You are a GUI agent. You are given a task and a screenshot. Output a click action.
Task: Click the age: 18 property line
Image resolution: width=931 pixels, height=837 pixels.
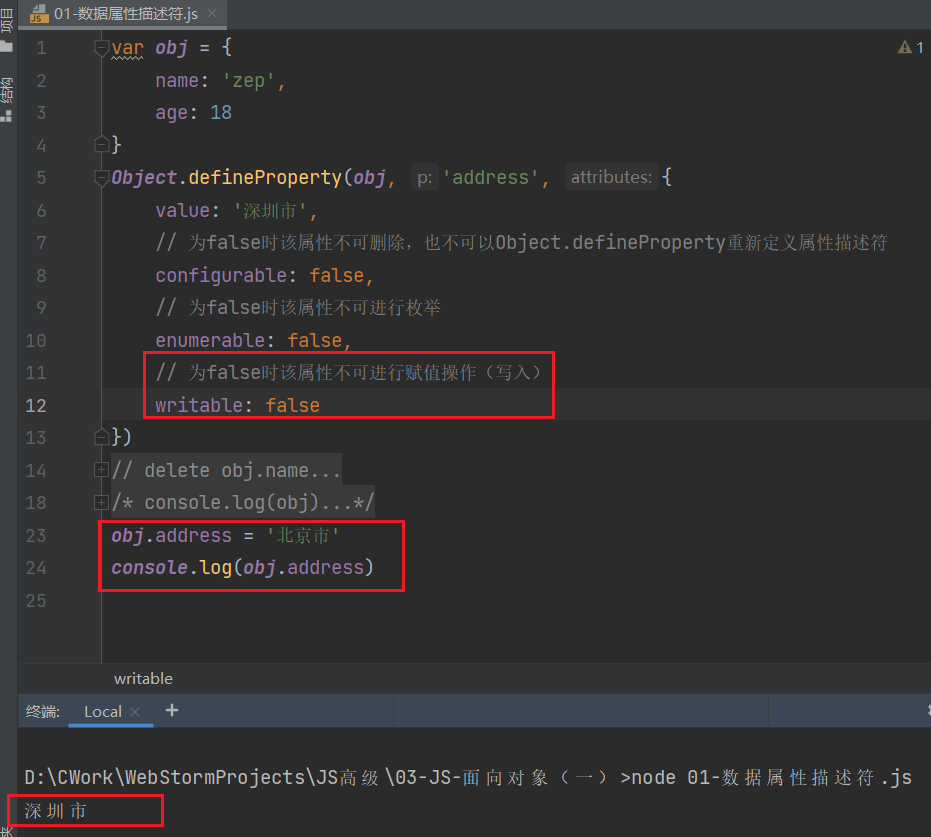194,112
